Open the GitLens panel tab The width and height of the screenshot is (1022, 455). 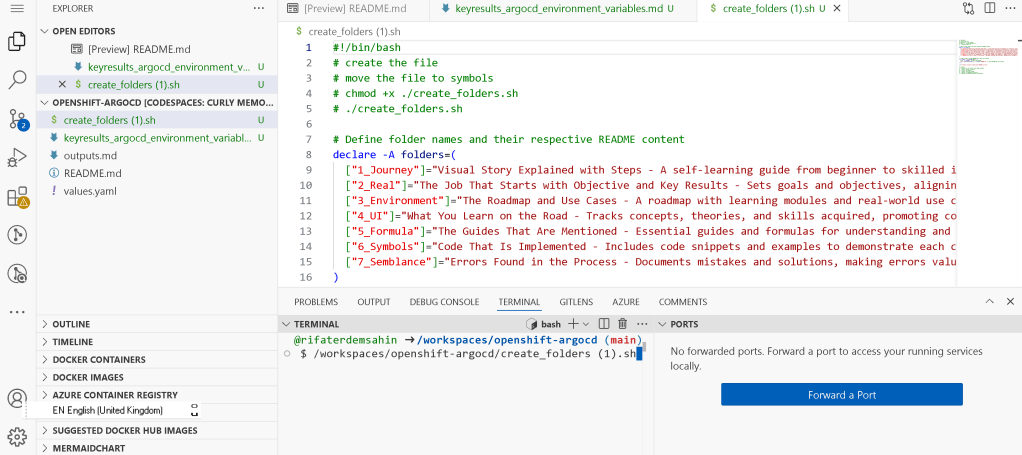point(576,302)
